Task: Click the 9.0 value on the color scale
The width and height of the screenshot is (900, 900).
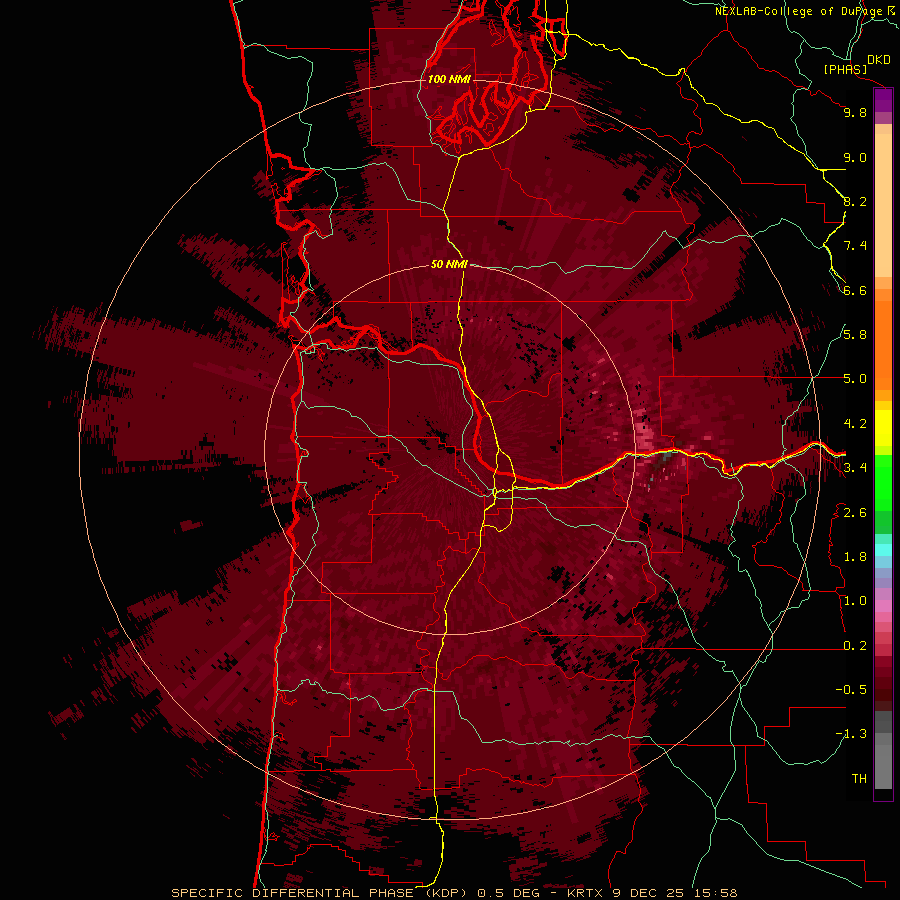Action: click(855, 157)
